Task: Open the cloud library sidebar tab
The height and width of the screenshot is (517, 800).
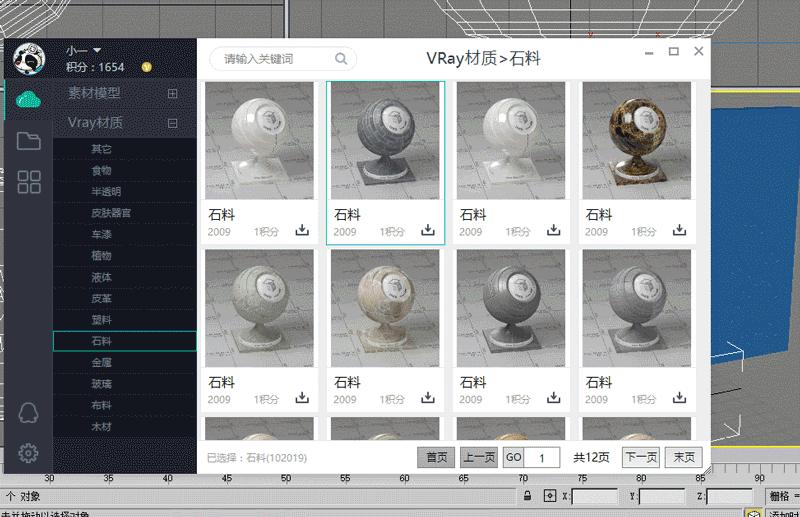Action: pyautogui.click(x=28, y=99)
